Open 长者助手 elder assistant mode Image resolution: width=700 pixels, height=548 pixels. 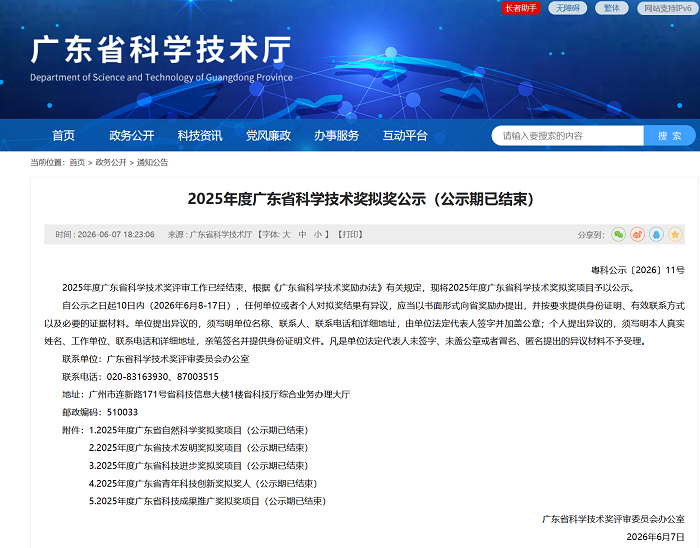[521, 8]
